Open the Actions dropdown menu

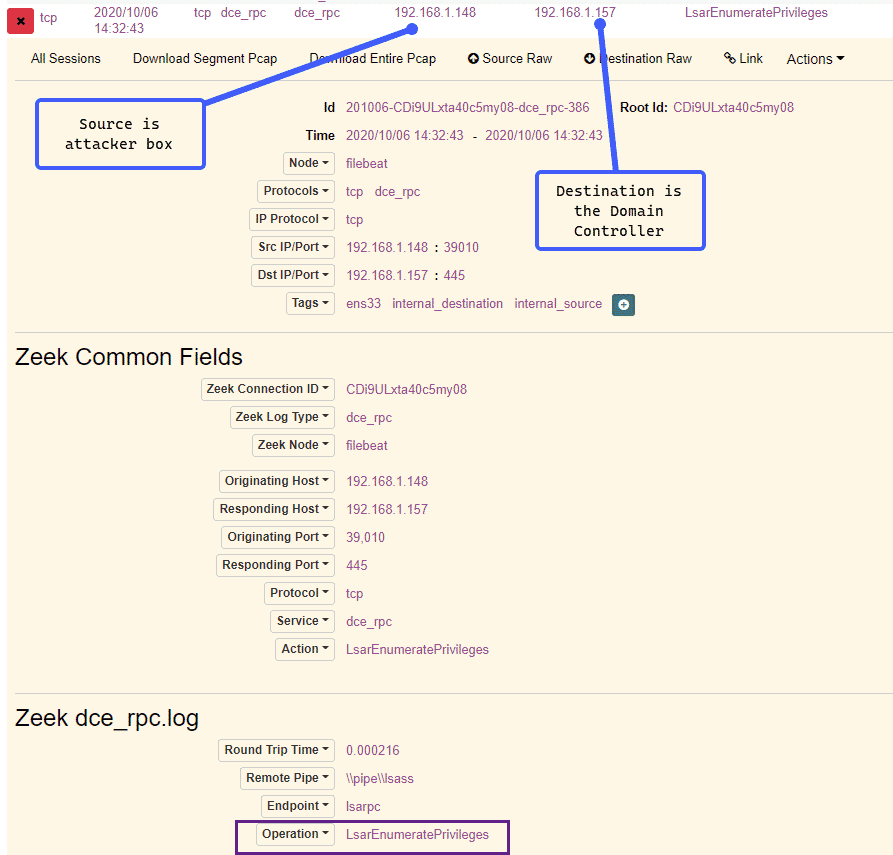click(x=815, y=59)
